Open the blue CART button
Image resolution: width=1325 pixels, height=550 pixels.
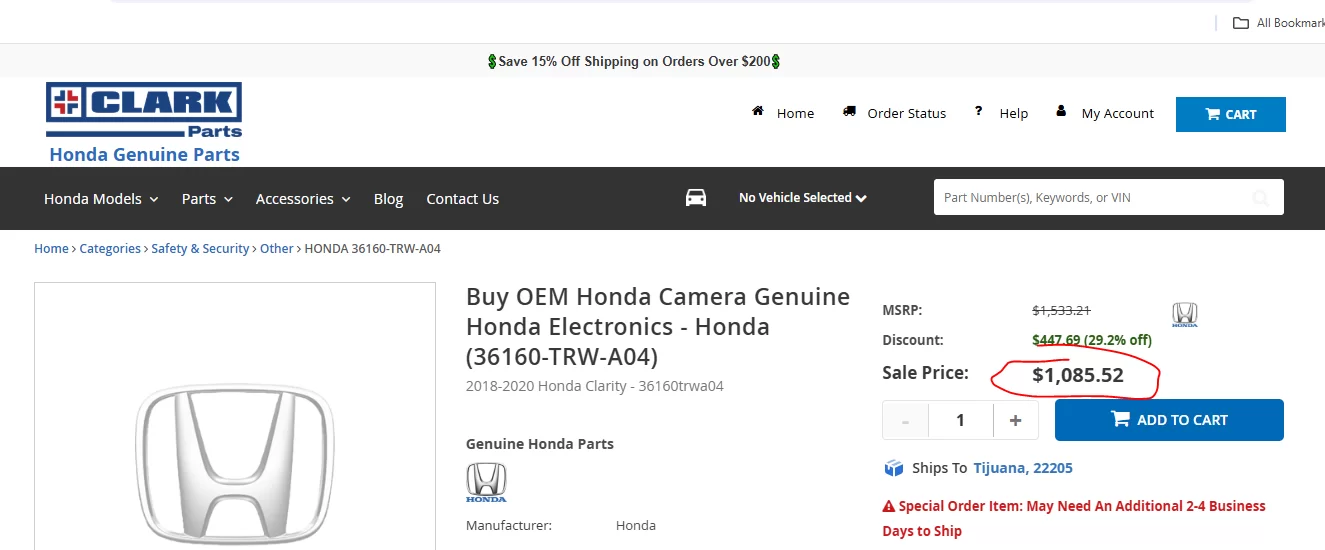[x=1231, y=114]
